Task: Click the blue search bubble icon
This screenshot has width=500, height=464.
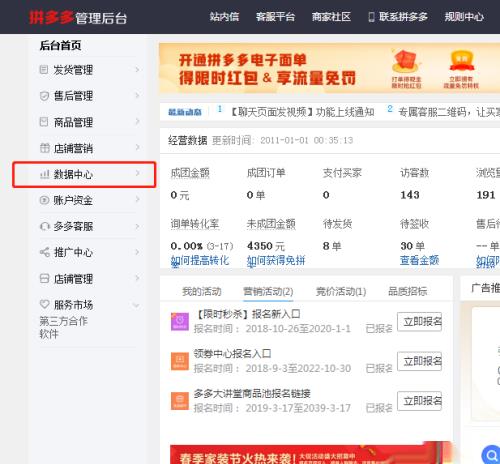Action: [x=491, y=455]
